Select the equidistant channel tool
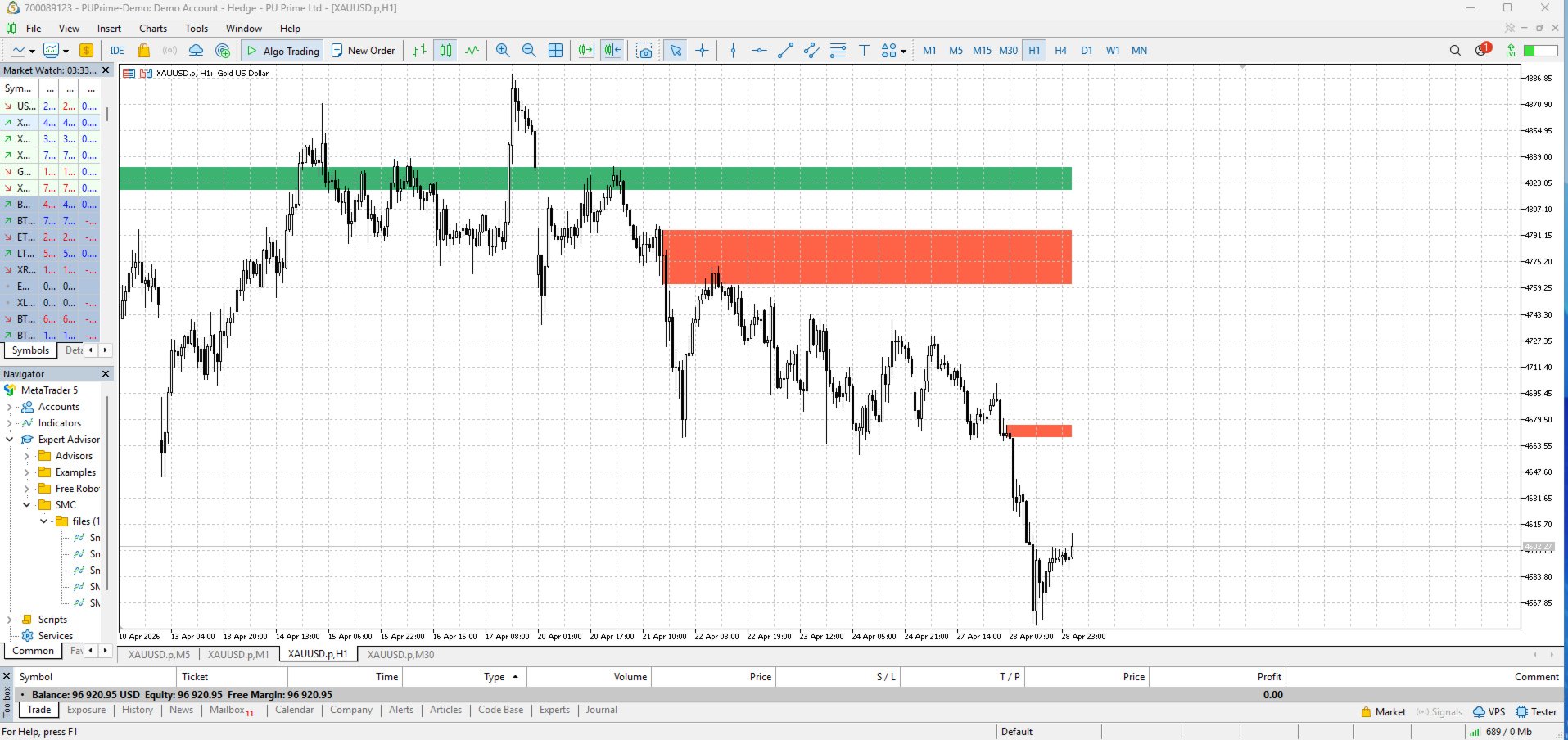Viewport: 1568px width, 740px height. (x=811, y=51)
